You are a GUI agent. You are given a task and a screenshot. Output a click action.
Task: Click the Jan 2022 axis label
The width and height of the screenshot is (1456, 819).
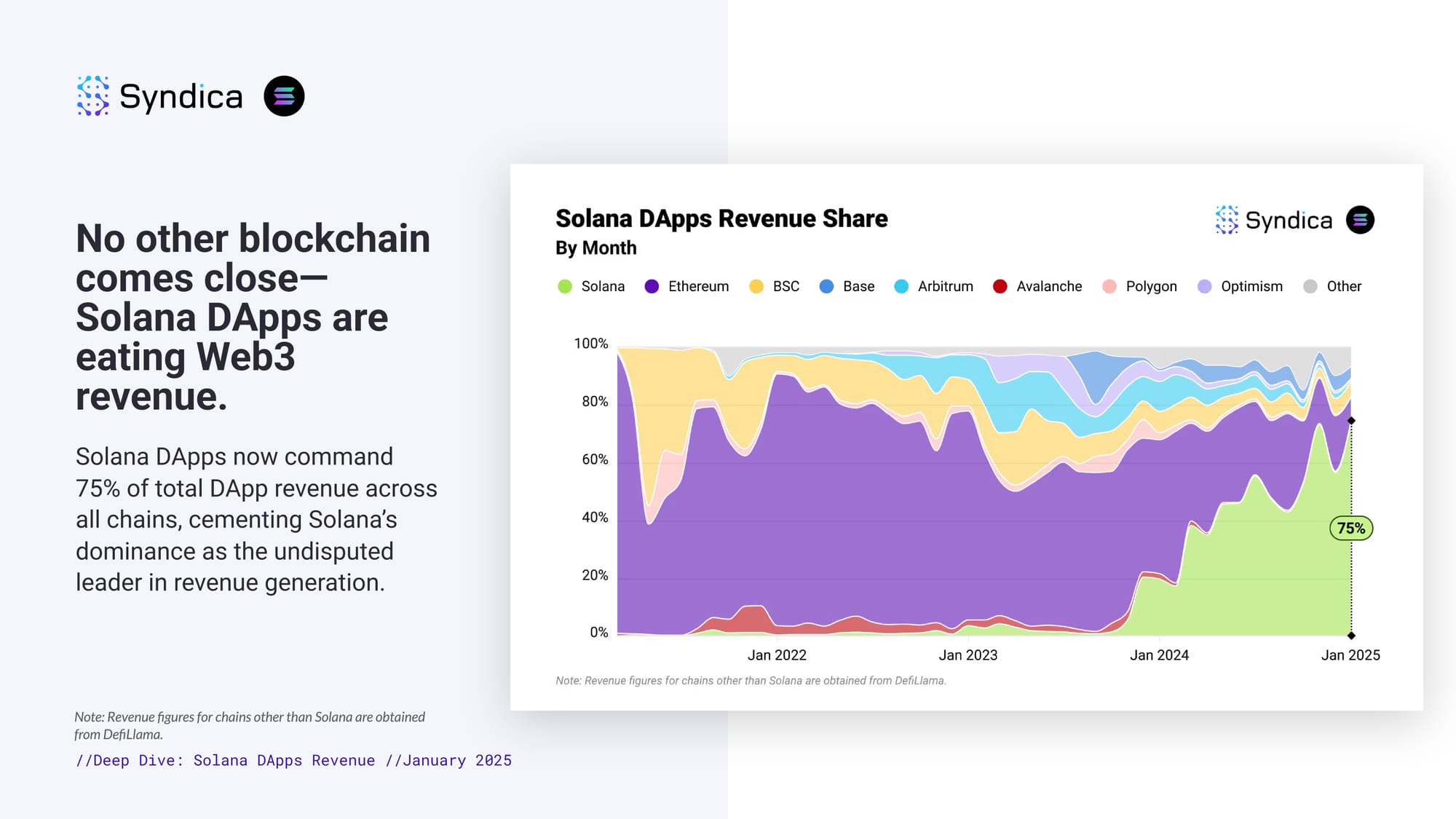[x=777, y=655]
